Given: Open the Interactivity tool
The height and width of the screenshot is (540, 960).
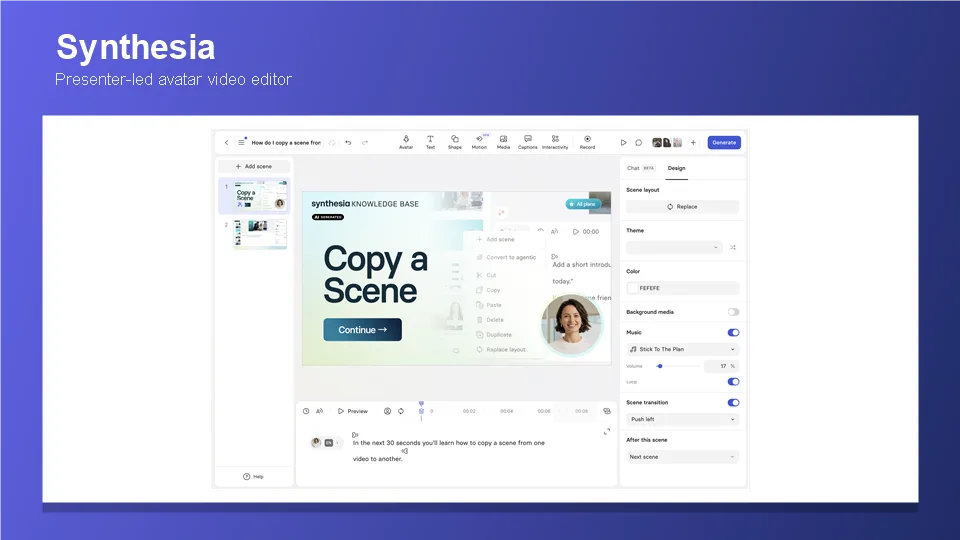Looking at the screenshot, I should click(x=555, y=142).
